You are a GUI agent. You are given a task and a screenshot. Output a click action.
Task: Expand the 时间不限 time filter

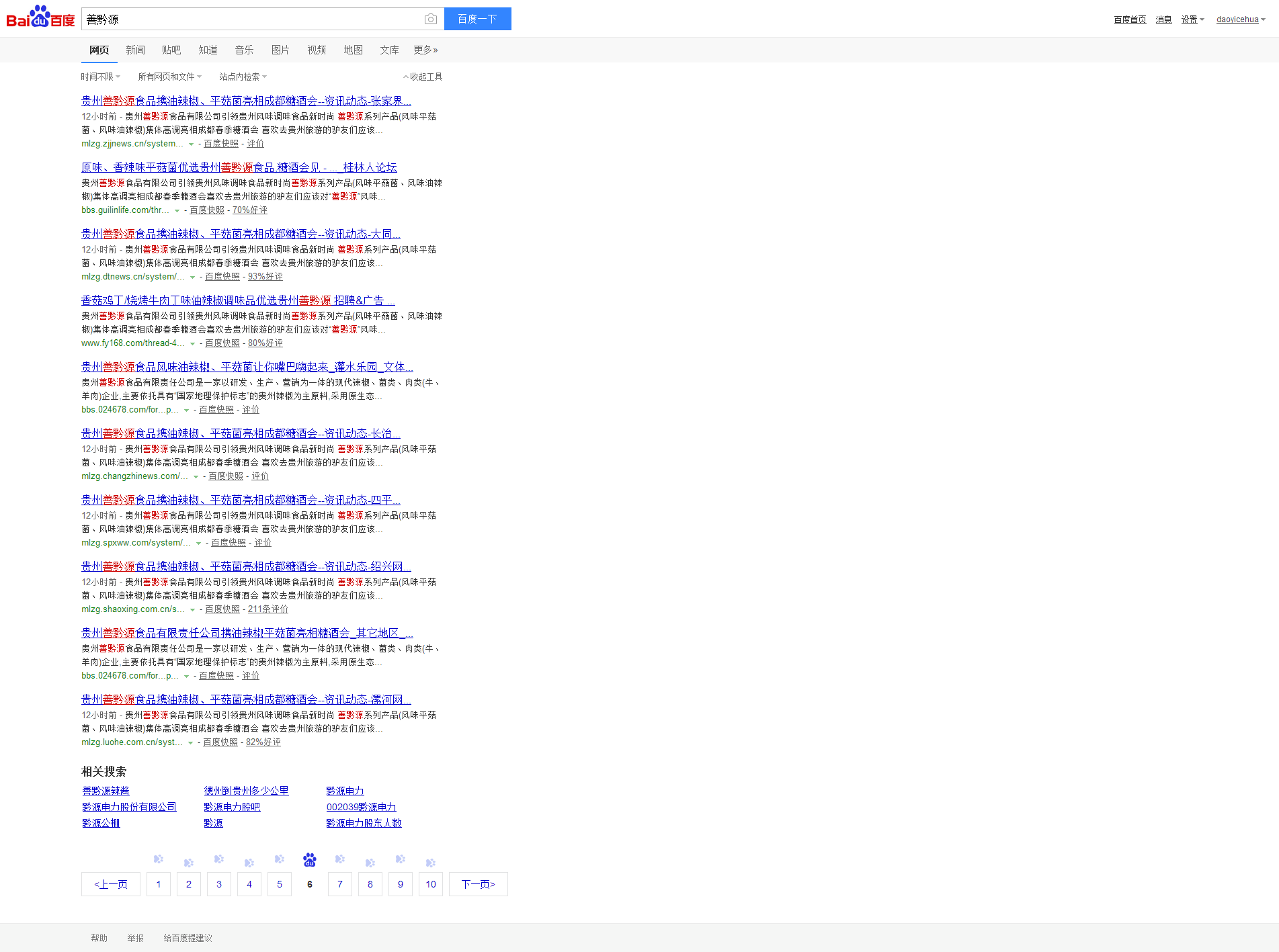(101, 77)
